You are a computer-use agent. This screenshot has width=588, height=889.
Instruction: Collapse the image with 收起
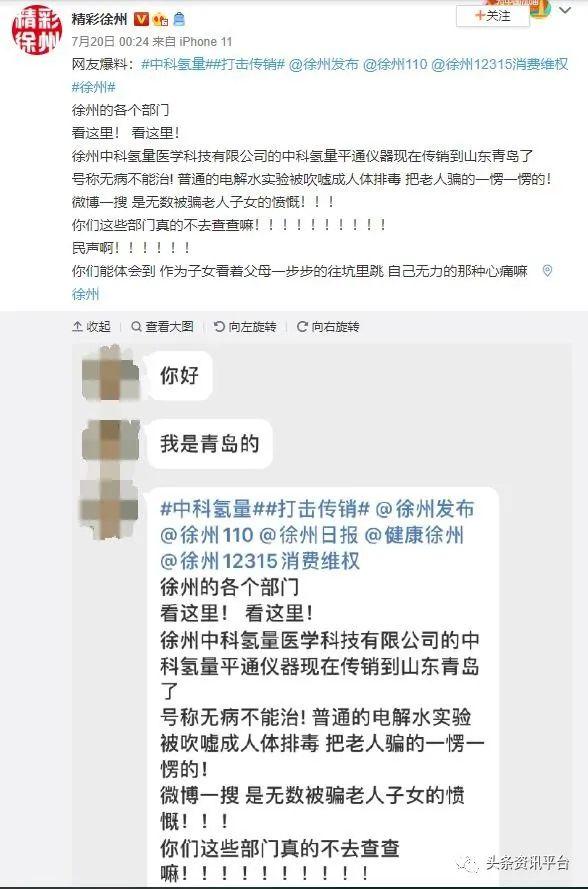tap(91, 327)
